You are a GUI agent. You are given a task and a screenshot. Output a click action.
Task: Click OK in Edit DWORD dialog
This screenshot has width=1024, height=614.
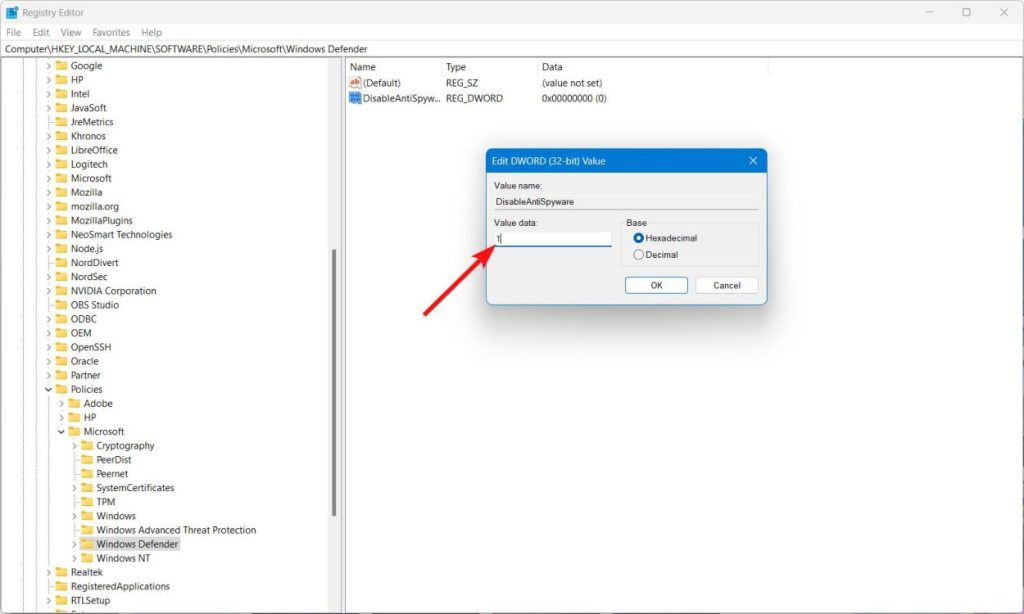(x=656, y=285)
